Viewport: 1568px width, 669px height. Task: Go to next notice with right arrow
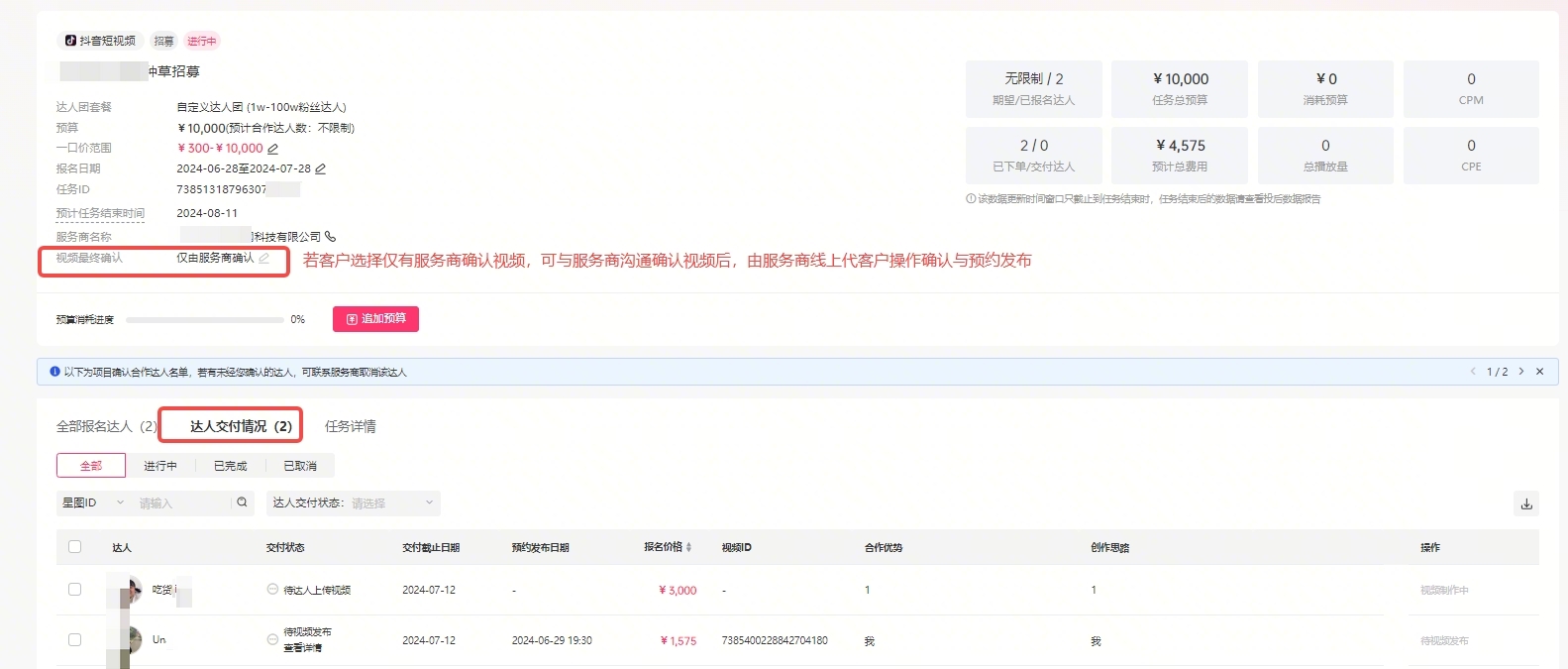(x=1521, y=372)
